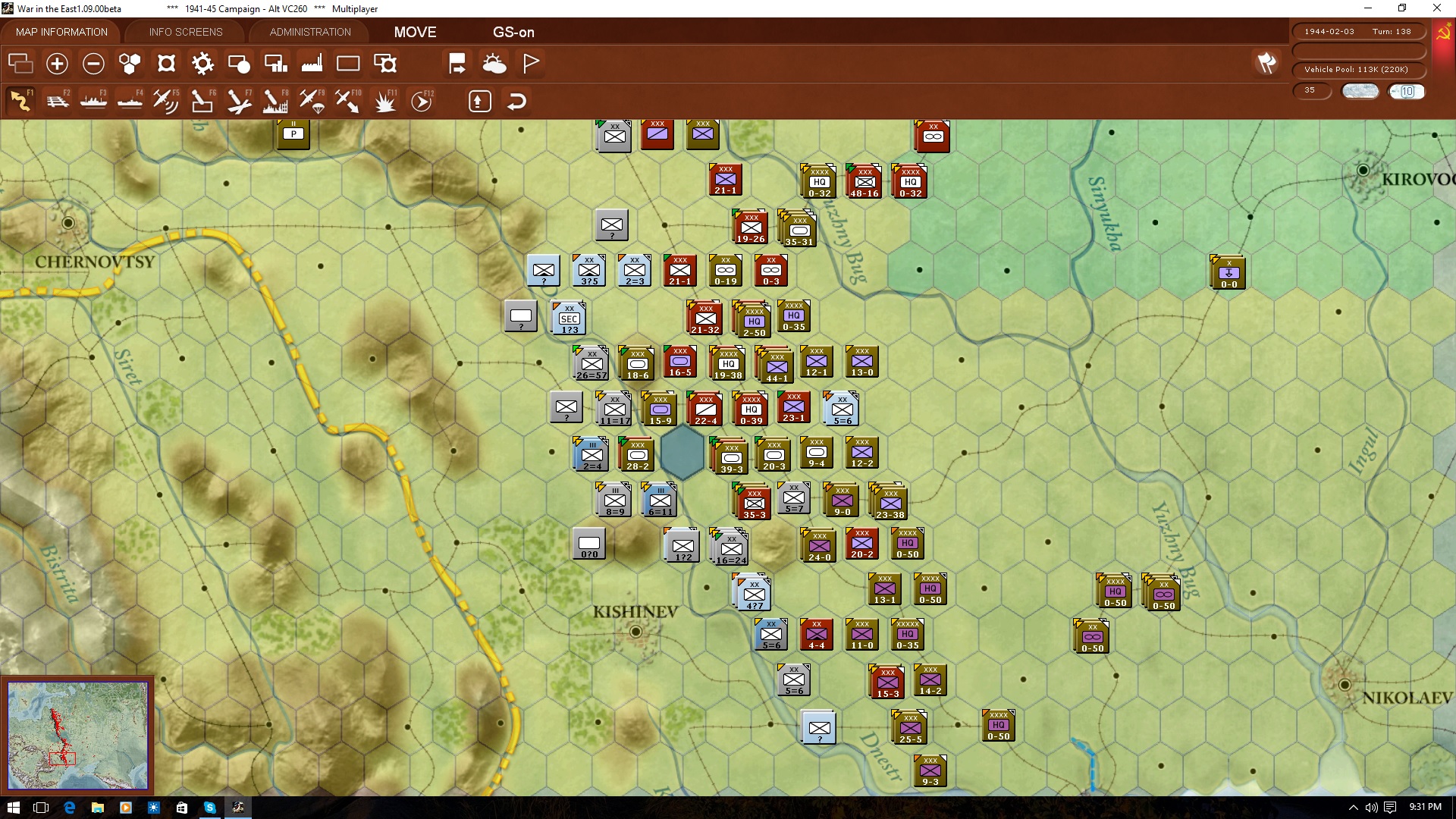Click the snow-textured weather box labeled 10
The height and width of the screenshot is (819, 1456).
tap(1407, 91)
